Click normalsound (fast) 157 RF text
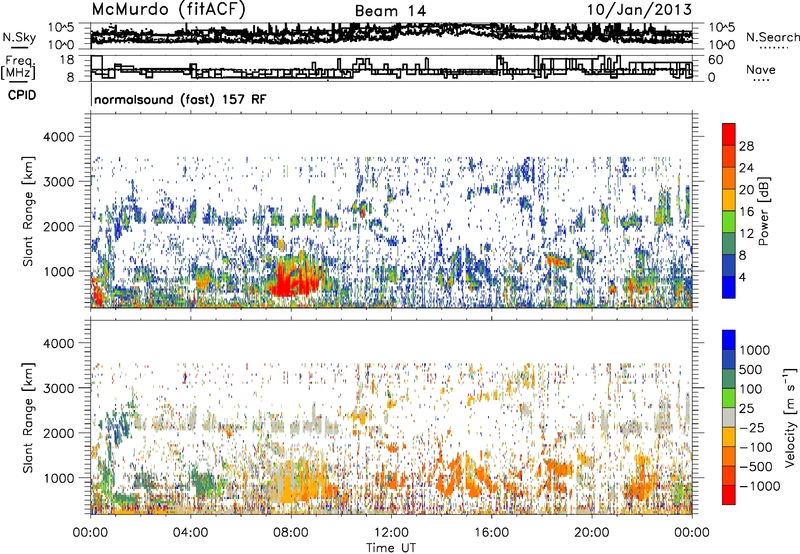This screenshot has width=800, height=554. pyautogui.click(x=180, y=99)
